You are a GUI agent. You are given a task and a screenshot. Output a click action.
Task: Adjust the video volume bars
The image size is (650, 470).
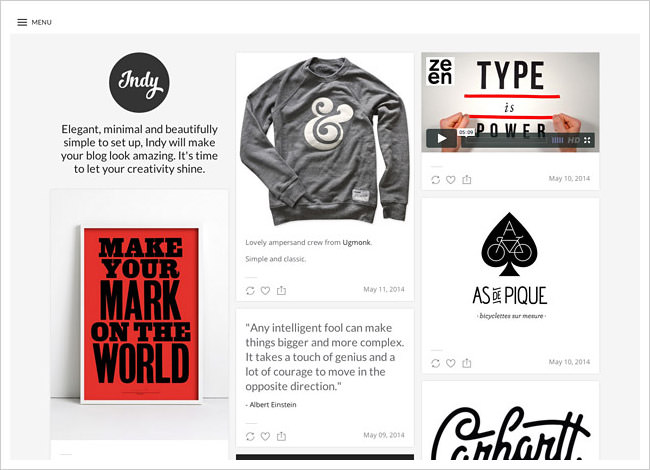558,140
